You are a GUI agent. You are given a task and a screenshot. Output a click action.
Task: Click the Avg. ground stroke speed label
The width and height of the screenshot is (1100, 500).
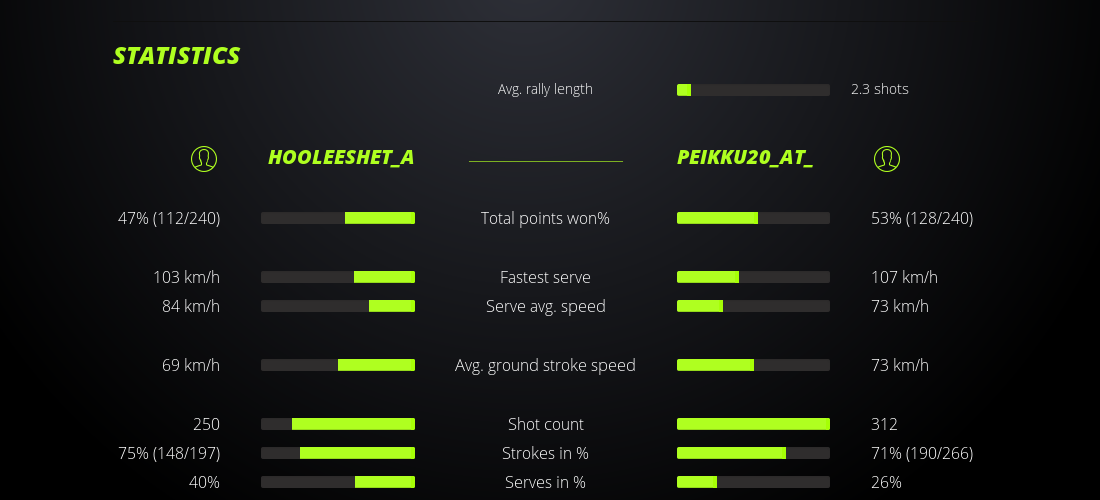pyautogui.click(x=545, y=365)
